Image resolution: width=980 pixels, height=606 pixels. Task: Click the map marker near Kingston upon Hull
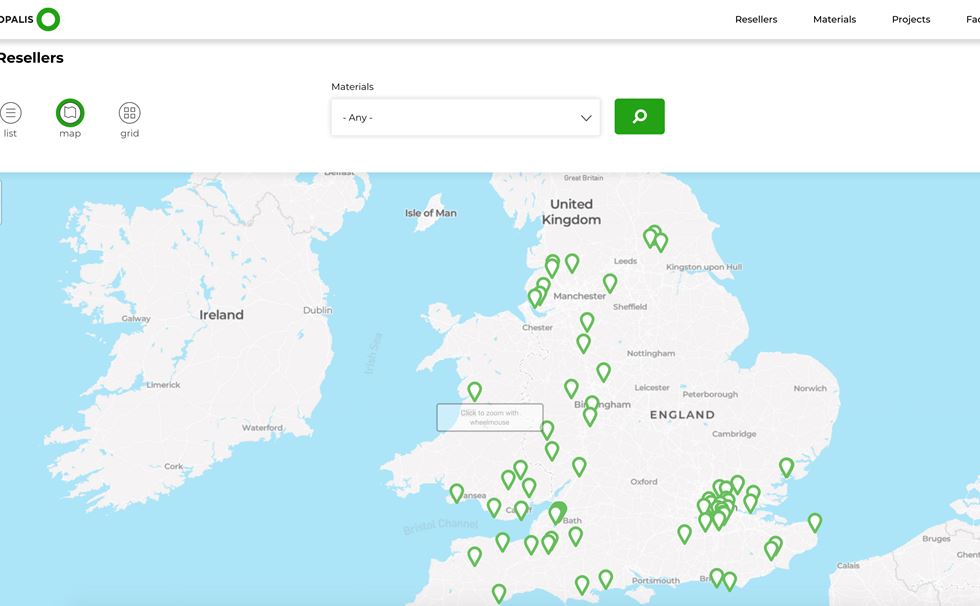pos(660,242)
